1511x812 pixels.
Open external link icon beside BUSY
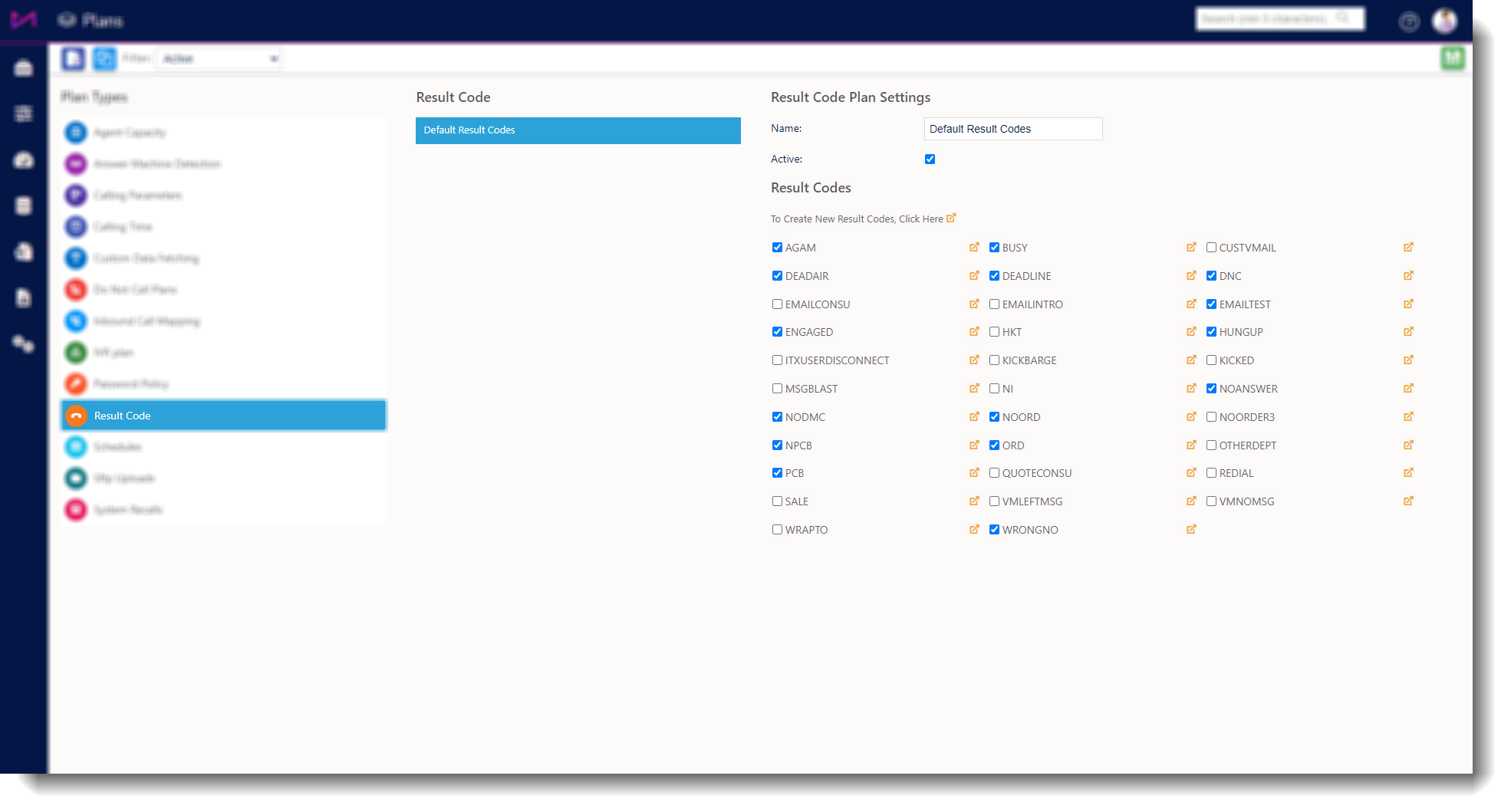pyautogui.click(x=1191, y=247)
